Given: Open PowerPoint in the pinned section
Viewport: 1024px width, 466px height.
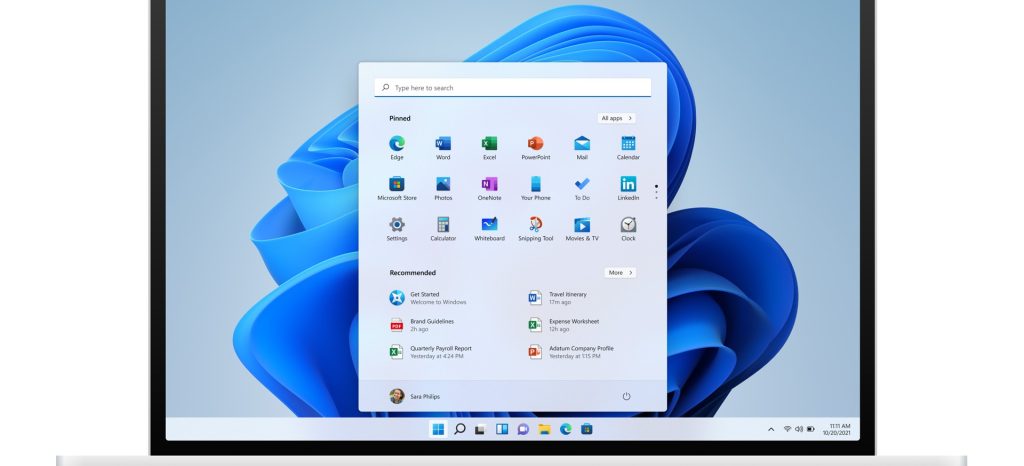Looking at the screenshot, I should pyautogui.click(x=535, y=144).
